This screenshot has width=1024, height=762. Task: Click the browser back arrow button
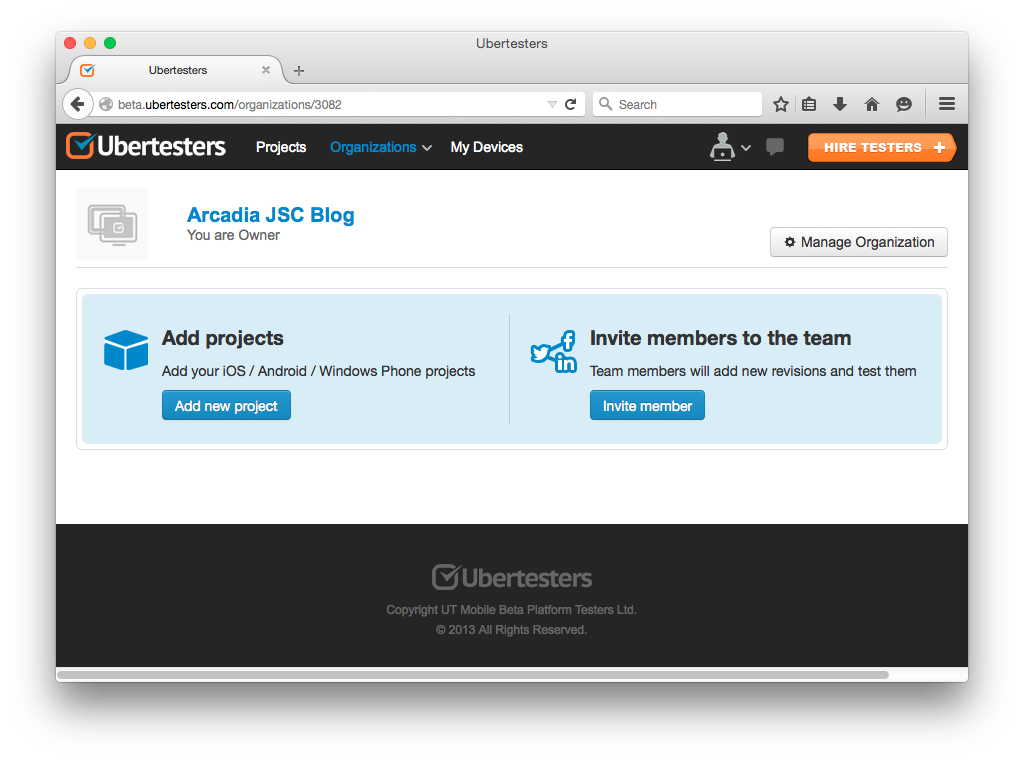click(x=78, y=104)
